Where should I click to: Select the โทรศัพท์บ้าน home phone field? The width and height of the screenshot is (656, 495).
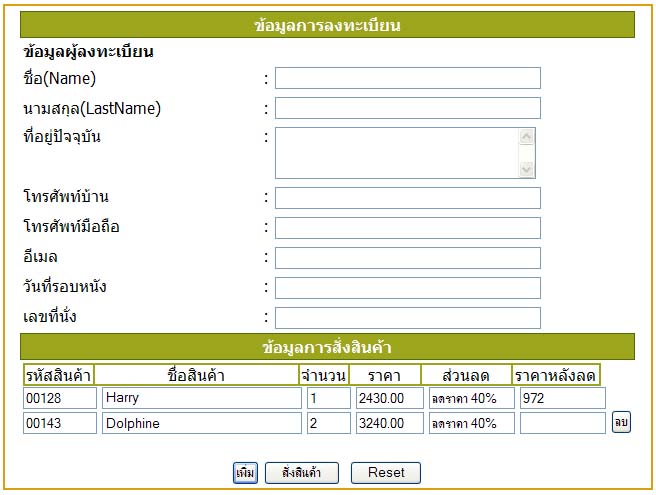(x=407, y=198)
